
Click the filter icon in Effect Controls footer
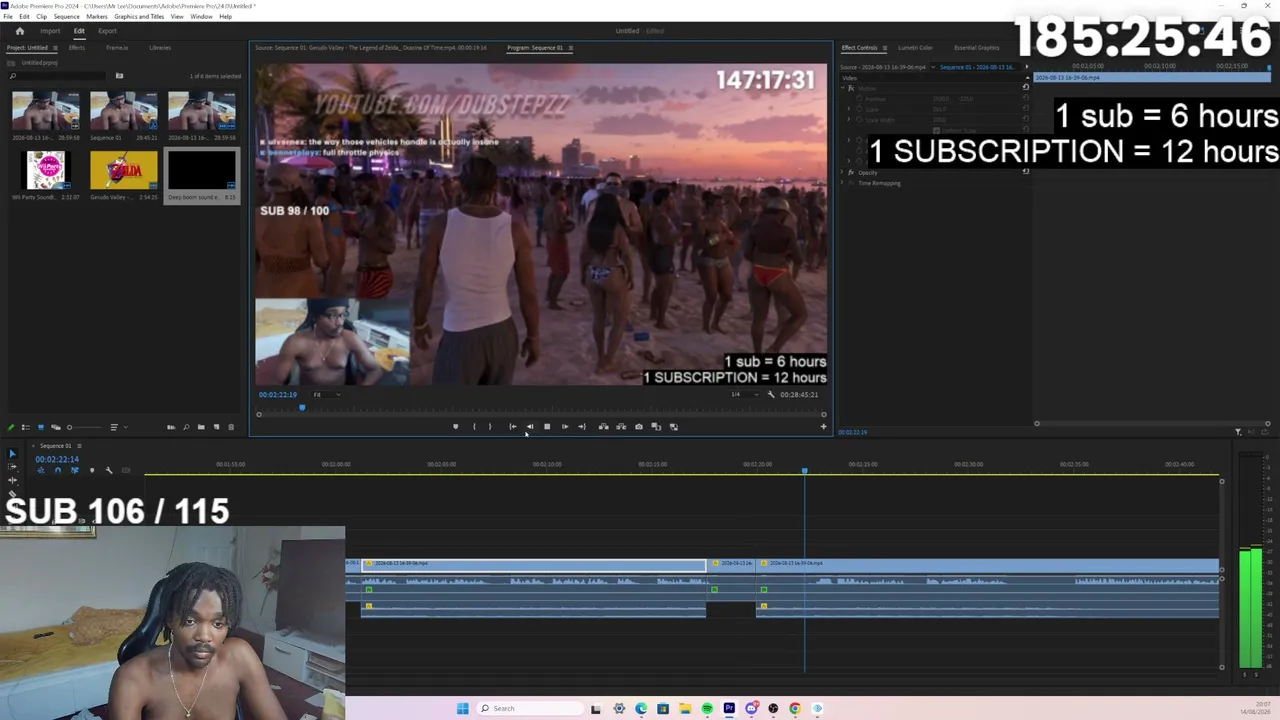[x=1238, y=432]
